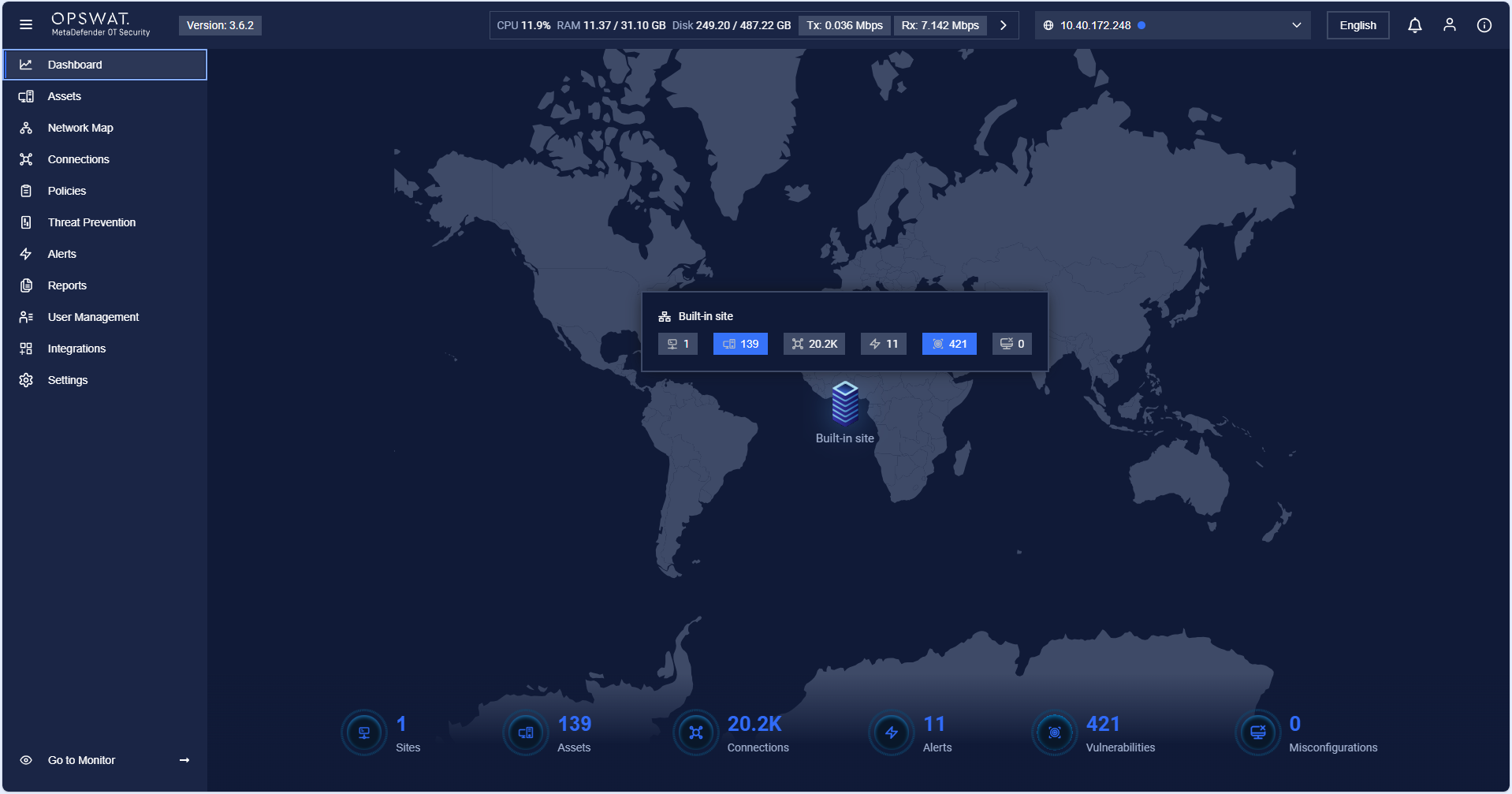Go to Threat Prevention page
The image size is (1512, 794).
point(91,222)
